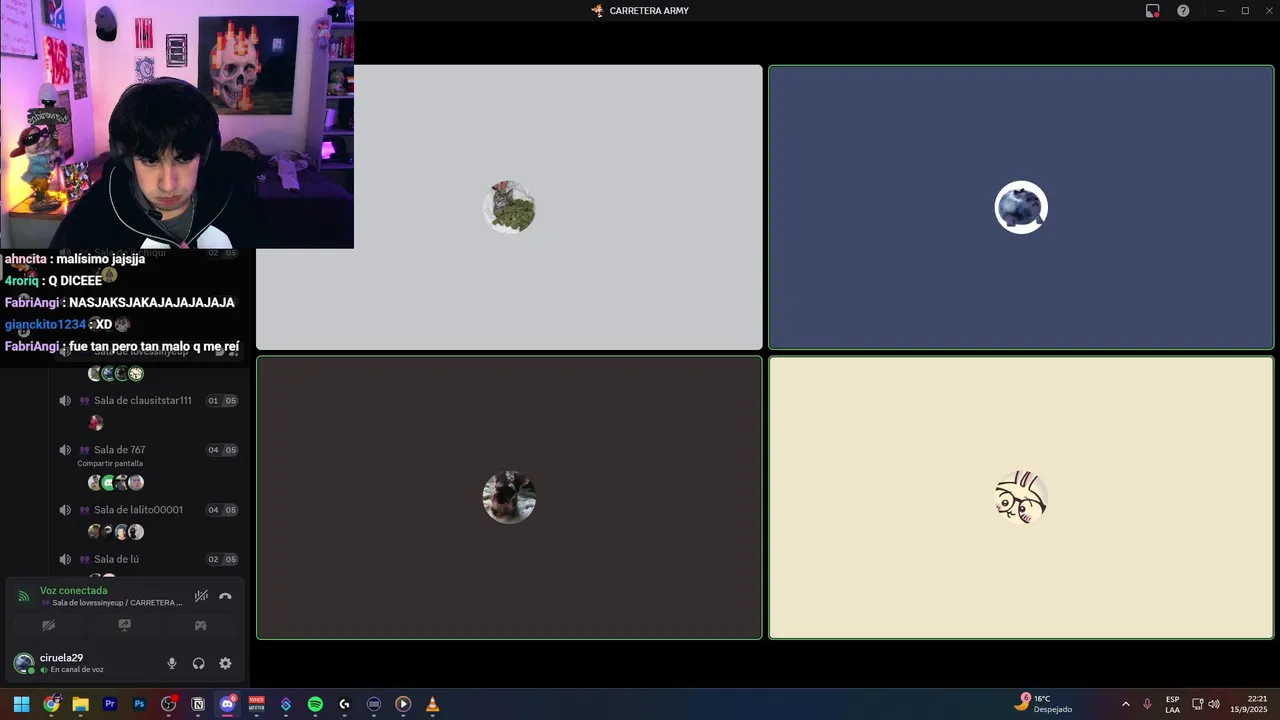Click the ciruela29 user avatar

tap(23, 663)
